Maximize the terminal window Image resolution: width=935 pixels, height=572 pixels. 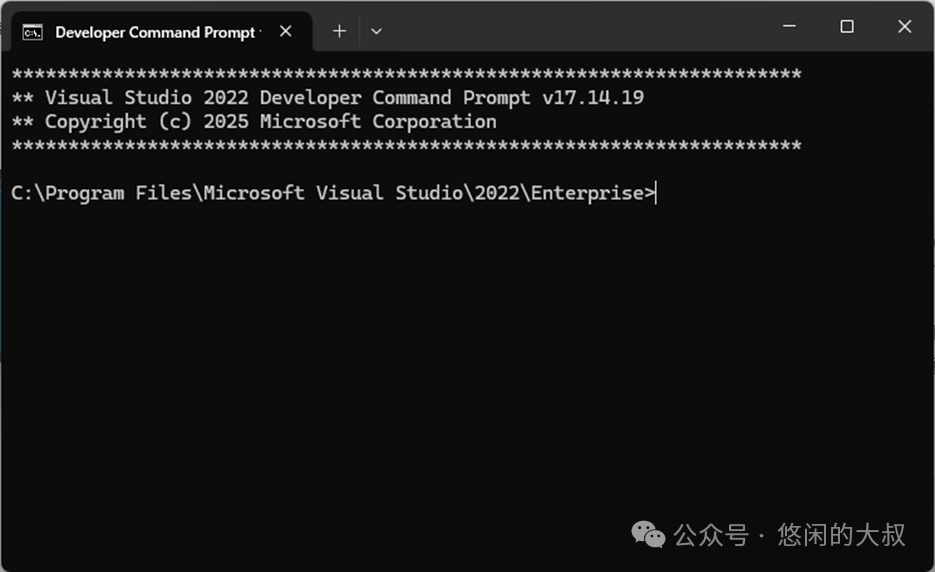[847, 27]
